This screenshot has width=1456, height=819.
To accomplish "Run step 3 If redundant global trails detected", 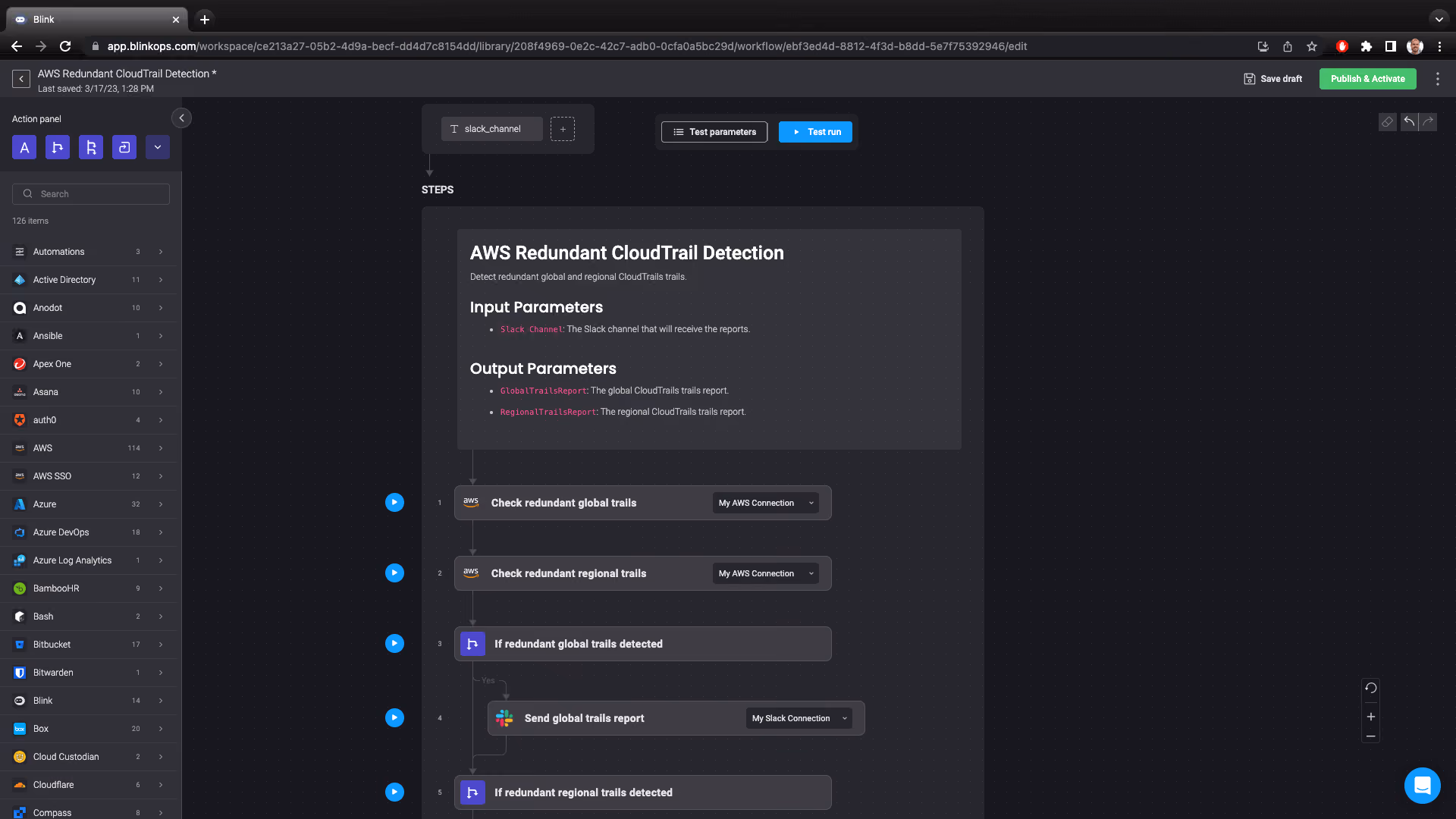I will [x=394, y=644].
